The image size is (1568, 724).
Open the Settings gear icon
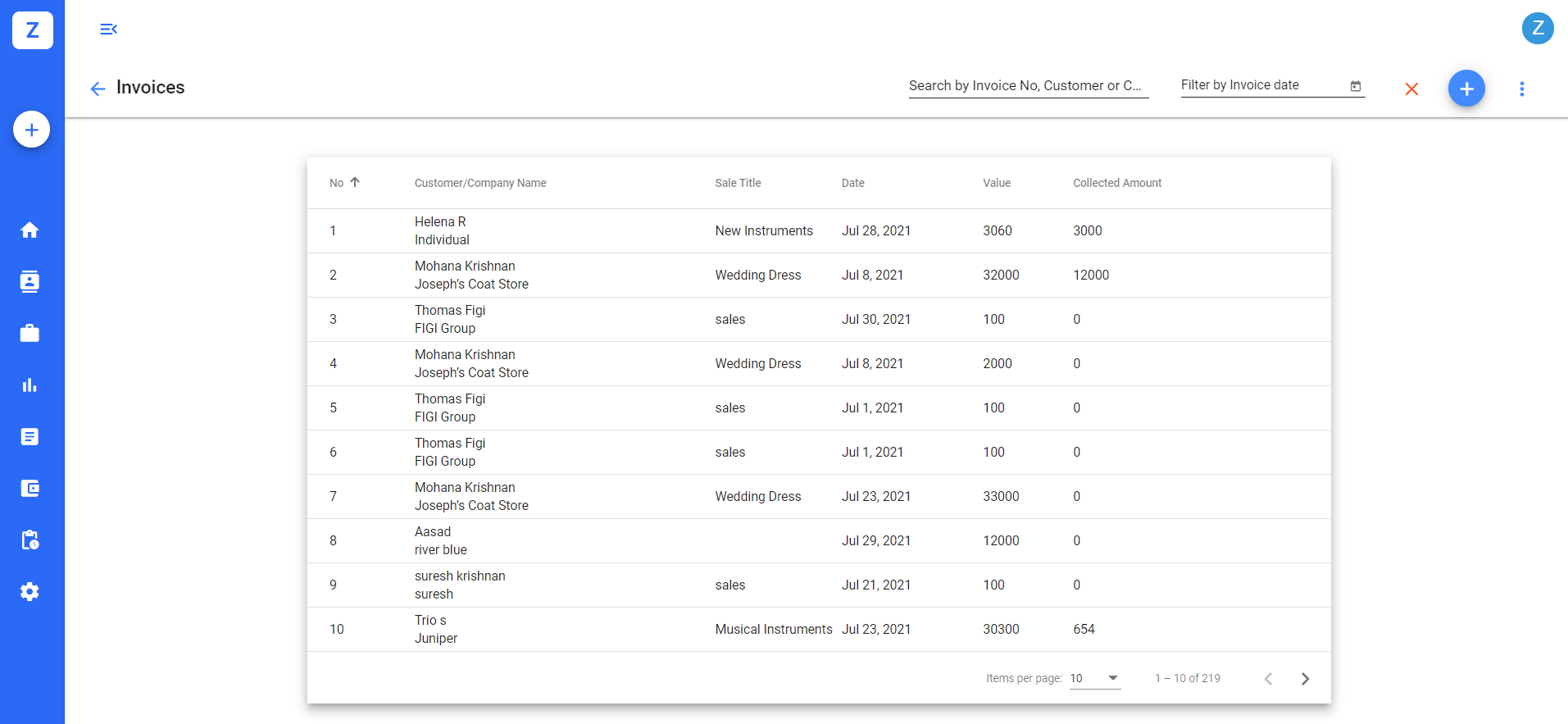[x=30, y=592]
